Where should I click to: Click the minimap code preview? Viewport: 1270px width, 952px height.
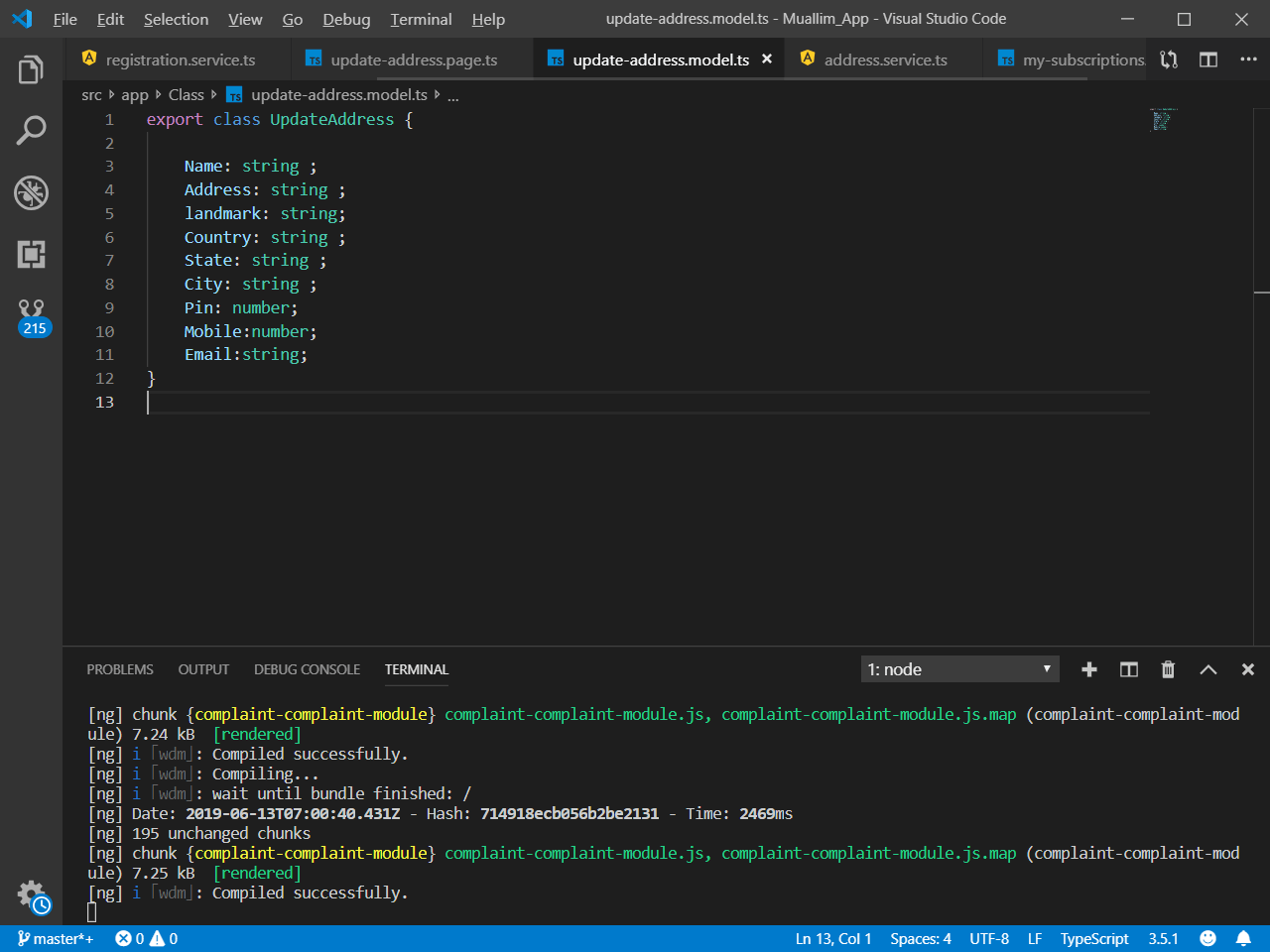tap(1162, 120)
